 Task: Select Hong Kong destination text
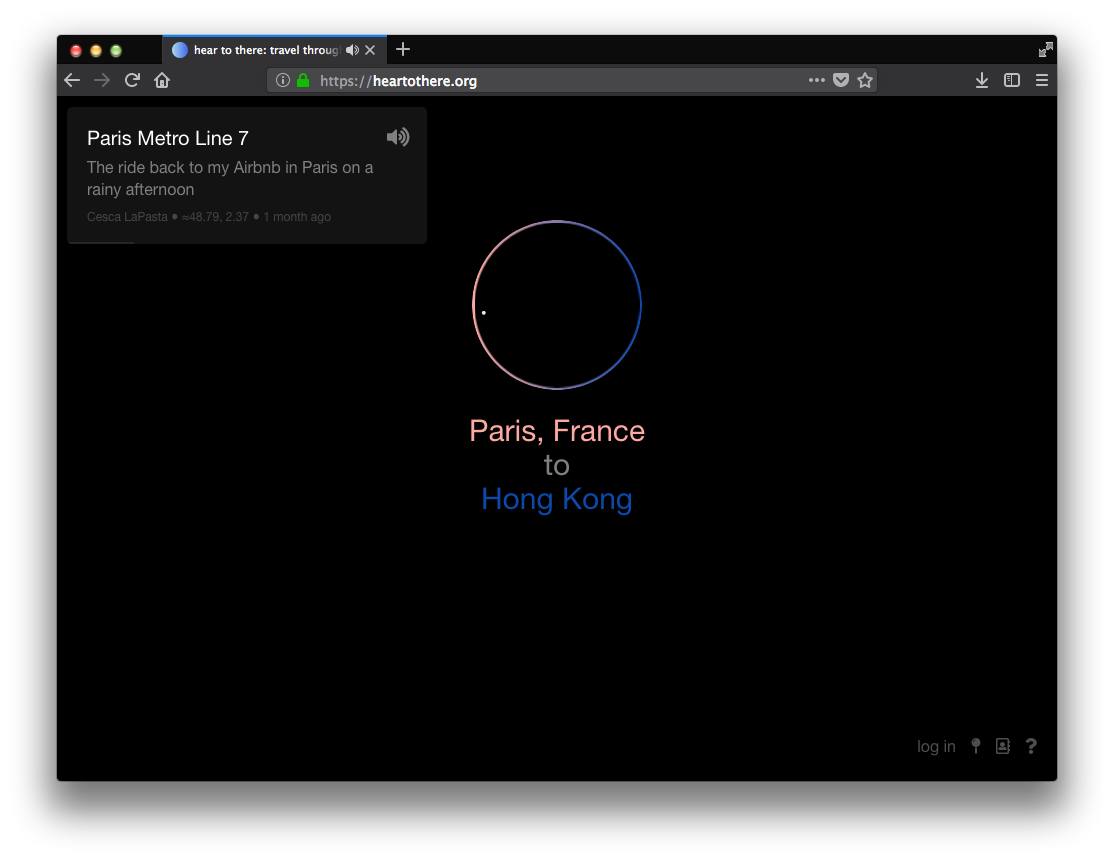pos(557,499)
